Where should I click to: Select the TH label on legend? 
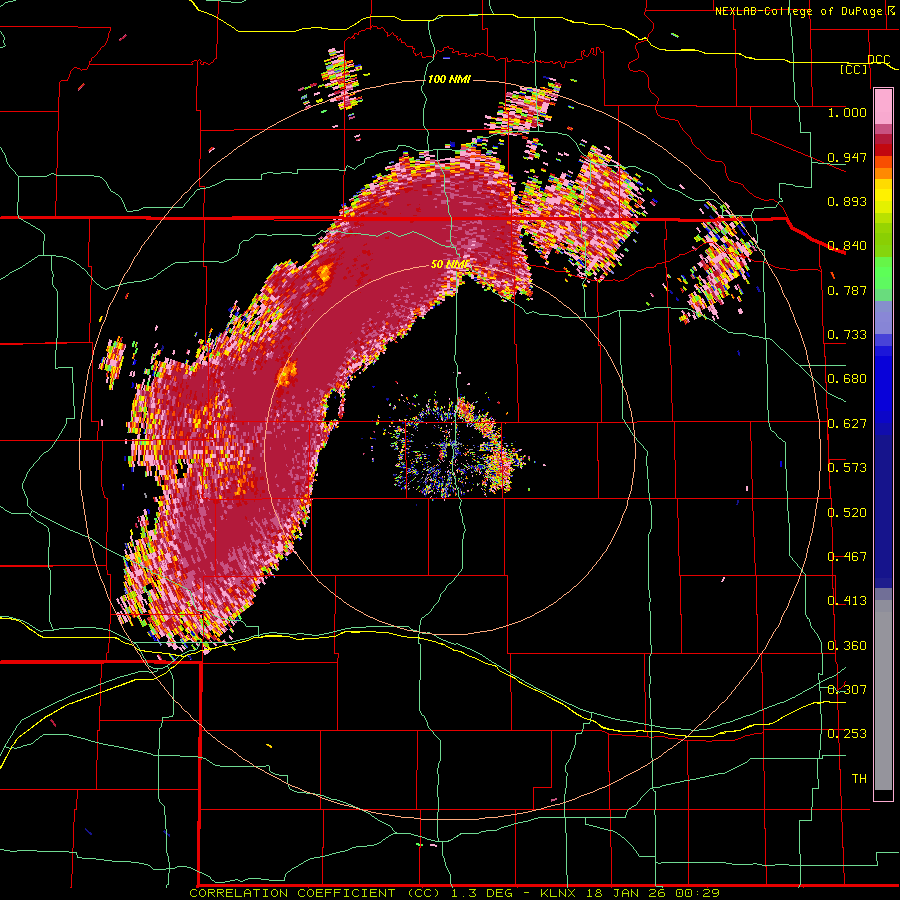(x=859, y=779)
